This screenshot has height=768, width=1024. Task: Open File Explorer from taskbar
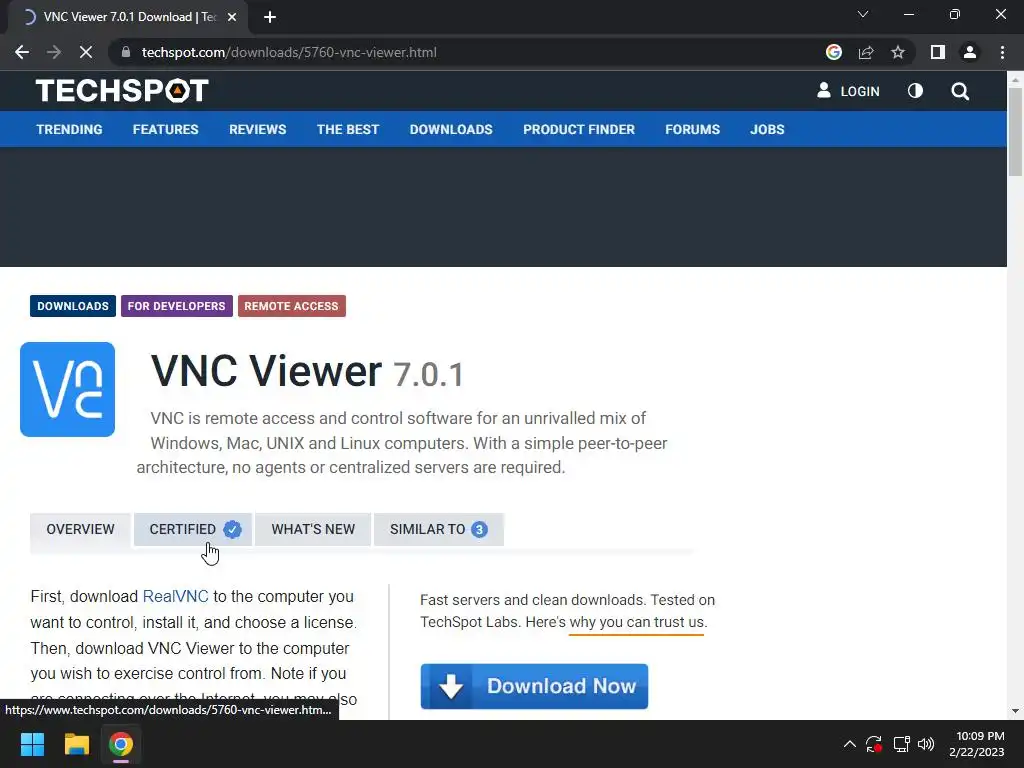coord(76,744)
